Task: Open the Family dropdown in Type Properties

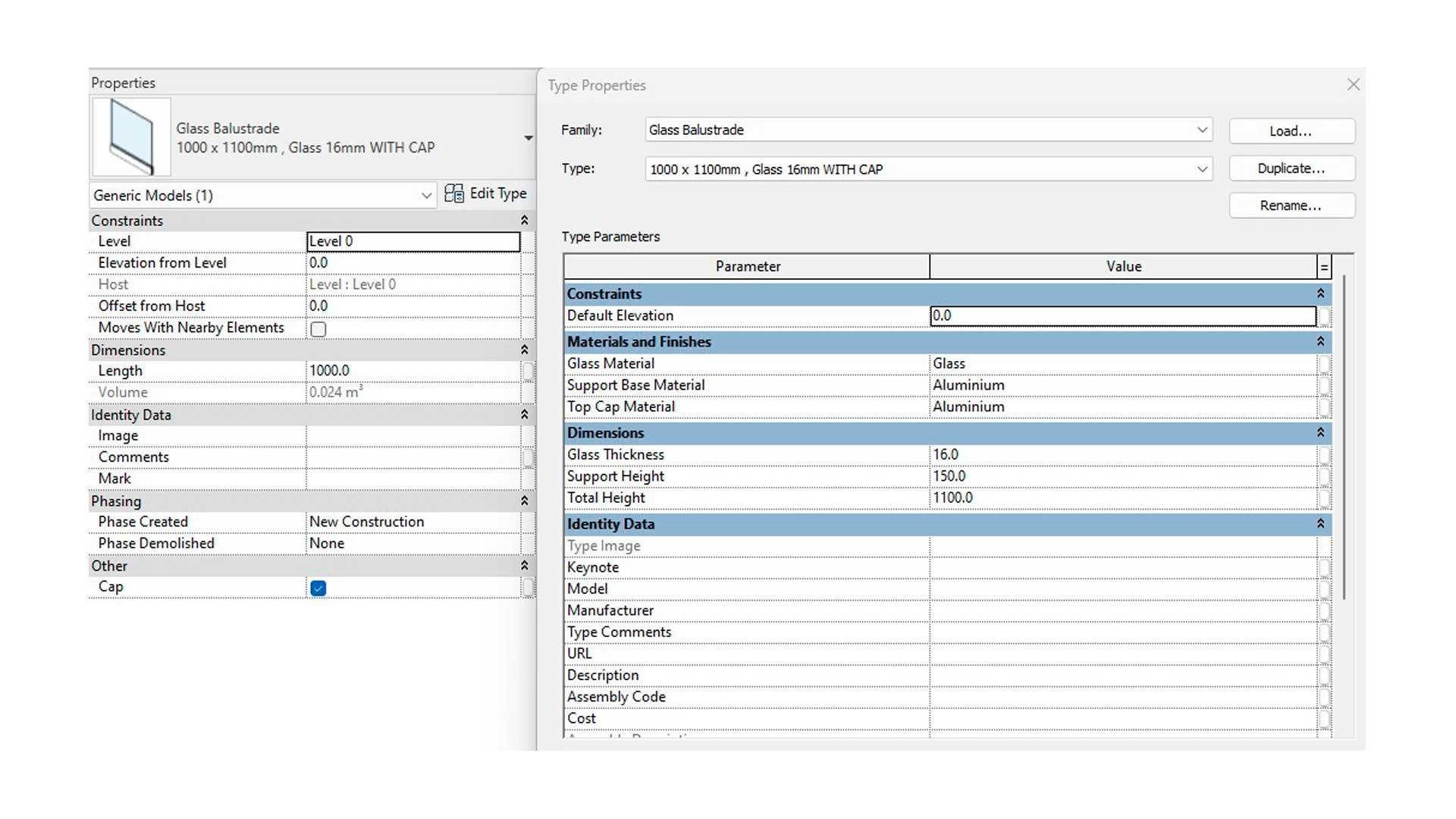Action: 1201,130
